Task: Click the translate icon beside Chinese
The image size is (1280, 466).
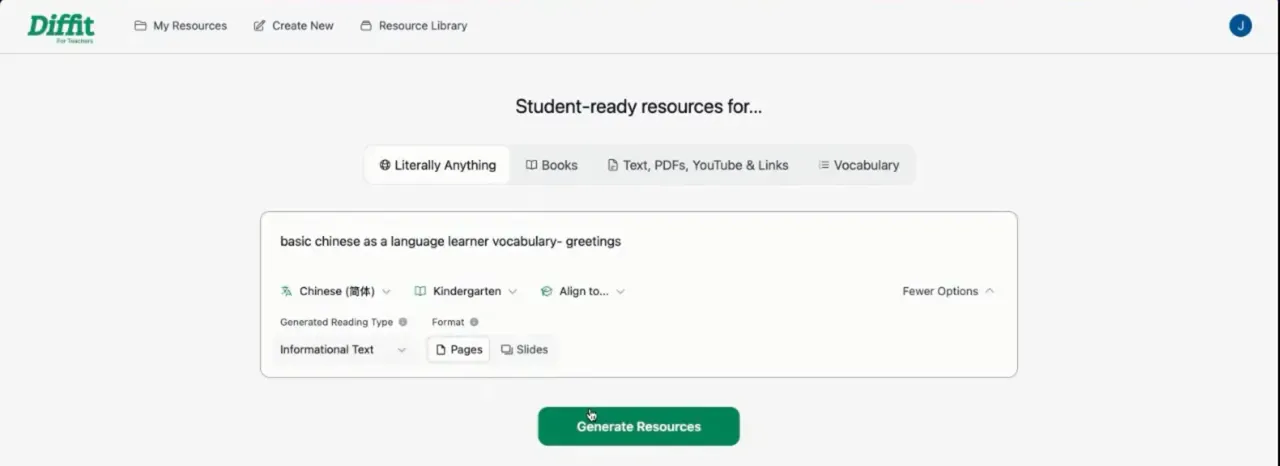Action: pyautogui.click(x=286, y=291)
